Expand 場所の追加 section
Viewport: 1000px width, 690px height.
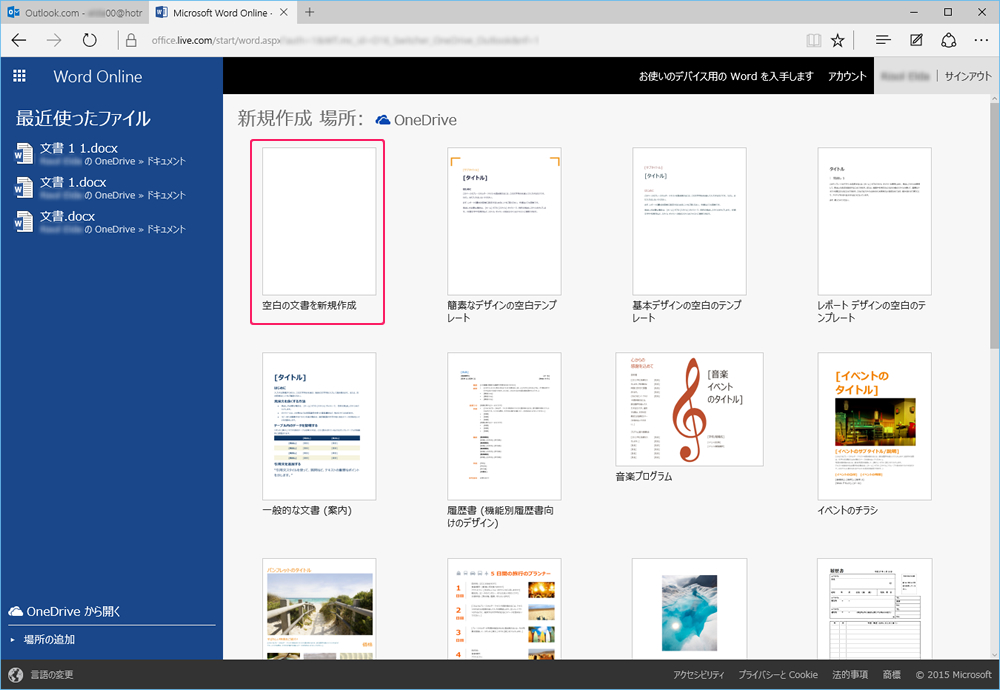pos(43,639)
